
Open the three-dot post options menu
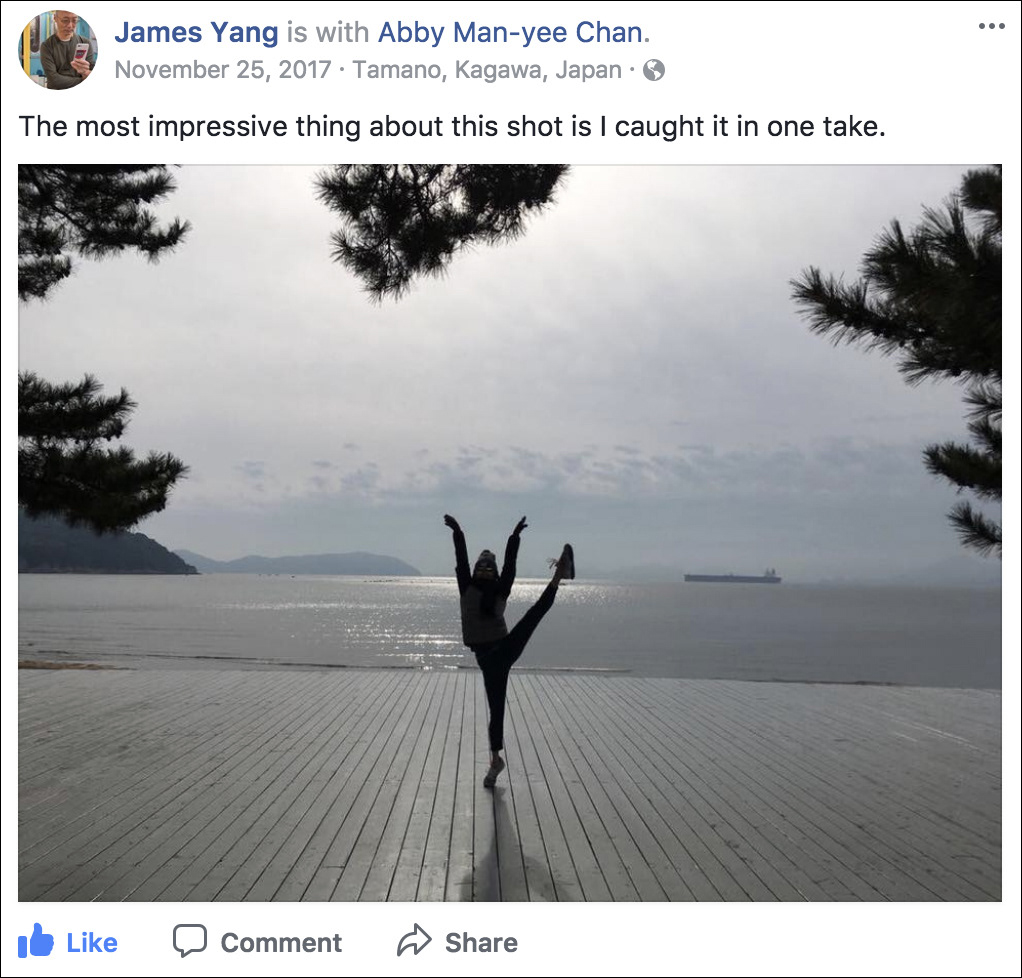click(x=991, y=26)
